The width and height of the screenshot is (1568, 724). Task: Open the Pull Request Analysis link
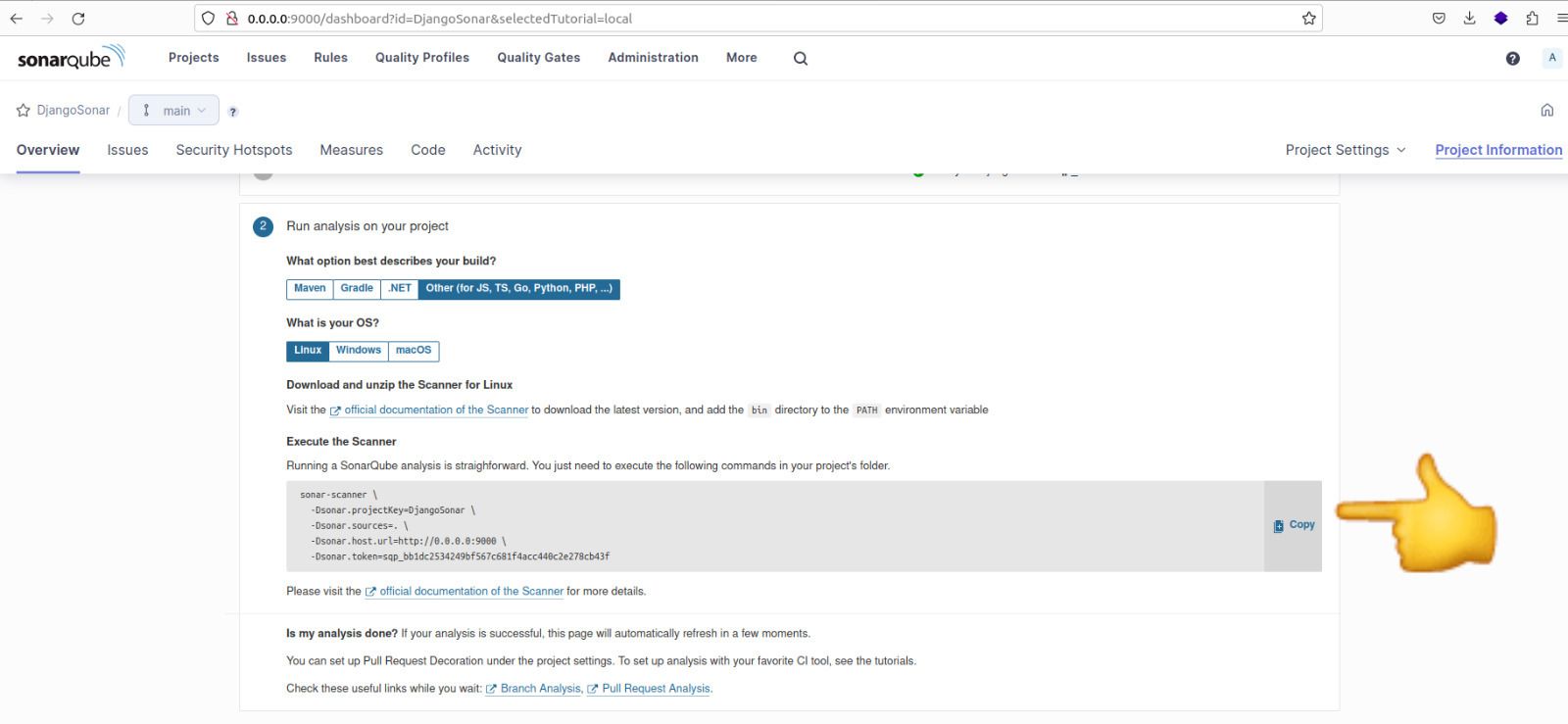(649, 689)
